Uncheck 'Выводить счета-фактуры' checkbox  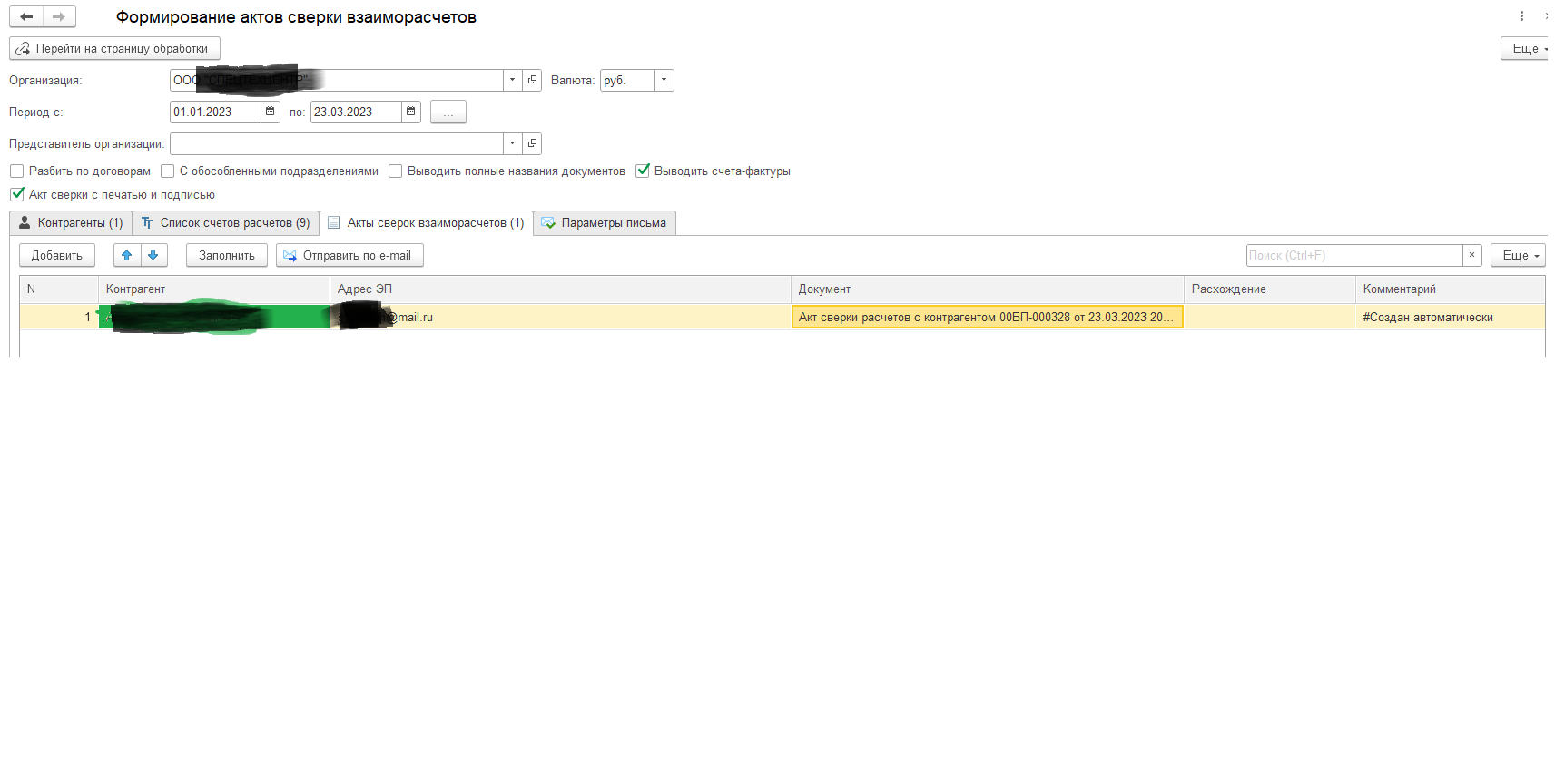pos(643,171)
